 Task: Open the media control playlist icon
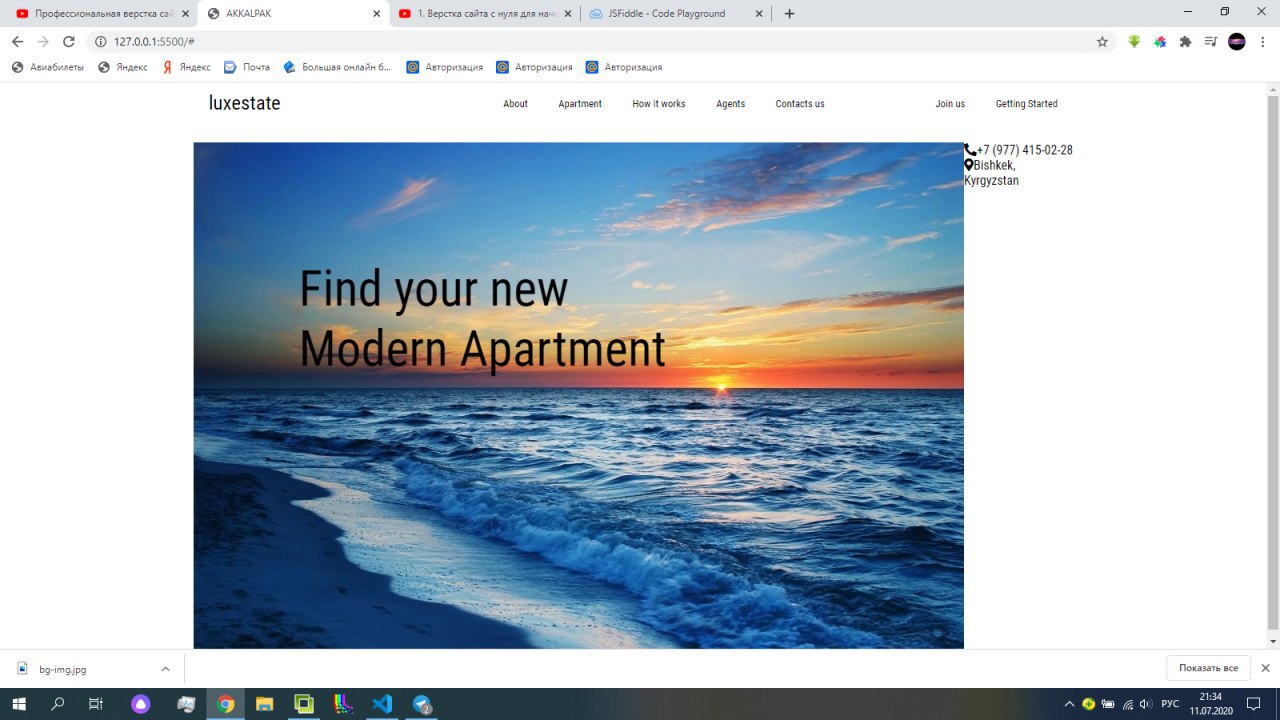point(1211,42)
